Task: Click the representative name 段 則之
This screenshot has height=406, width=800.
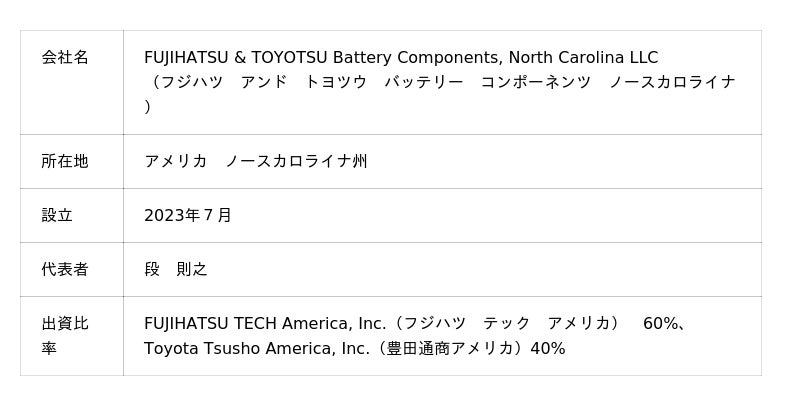Action: [176, 269]
